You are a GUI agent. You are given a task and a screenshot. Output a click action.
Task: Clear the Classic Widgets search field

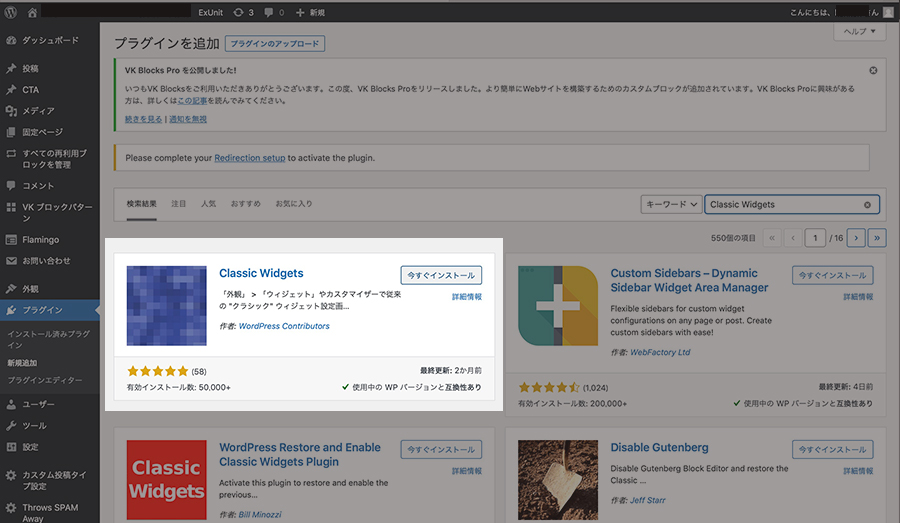867,204
